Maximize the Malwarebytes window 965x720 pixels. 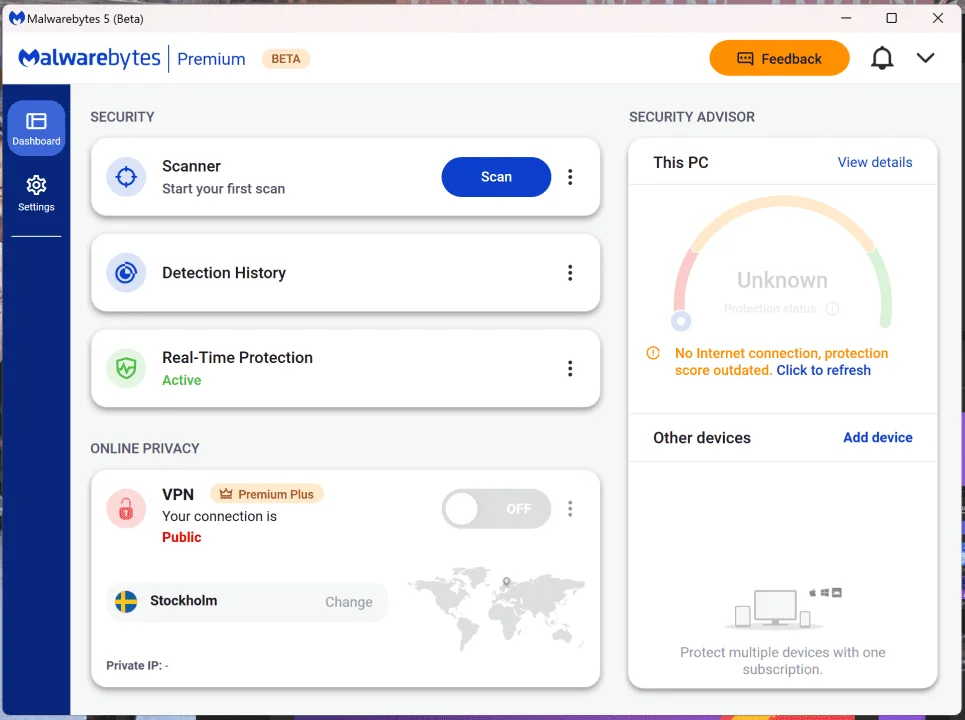891,18
